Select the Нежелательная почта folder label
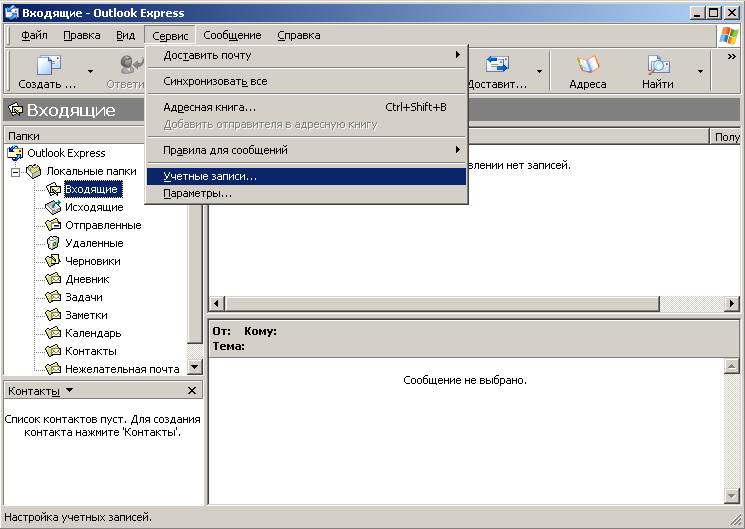The image size is (745, 529). pyautogui.click(x=122, y=369)
